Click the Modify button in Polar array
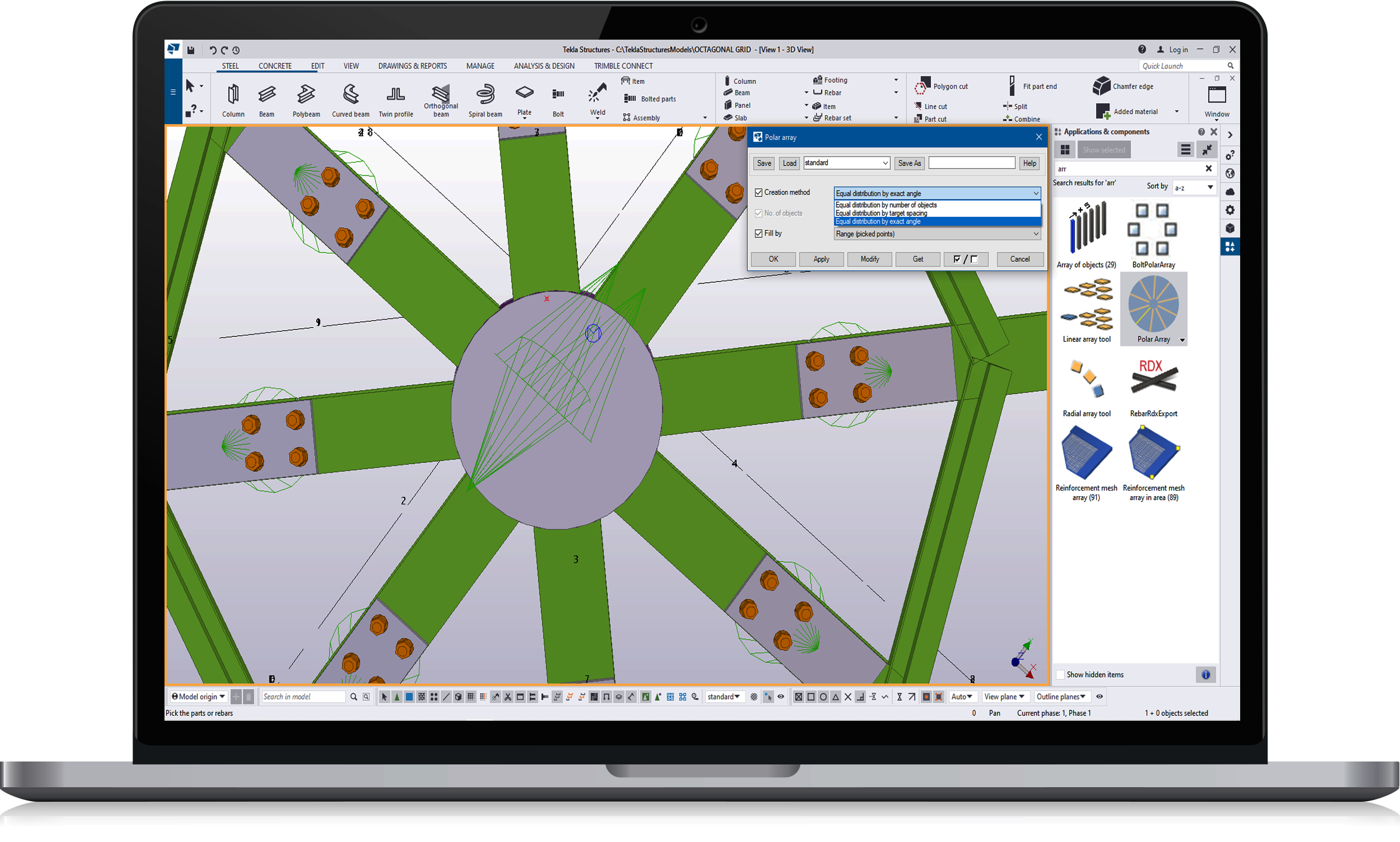 click(x=869, y=259)
